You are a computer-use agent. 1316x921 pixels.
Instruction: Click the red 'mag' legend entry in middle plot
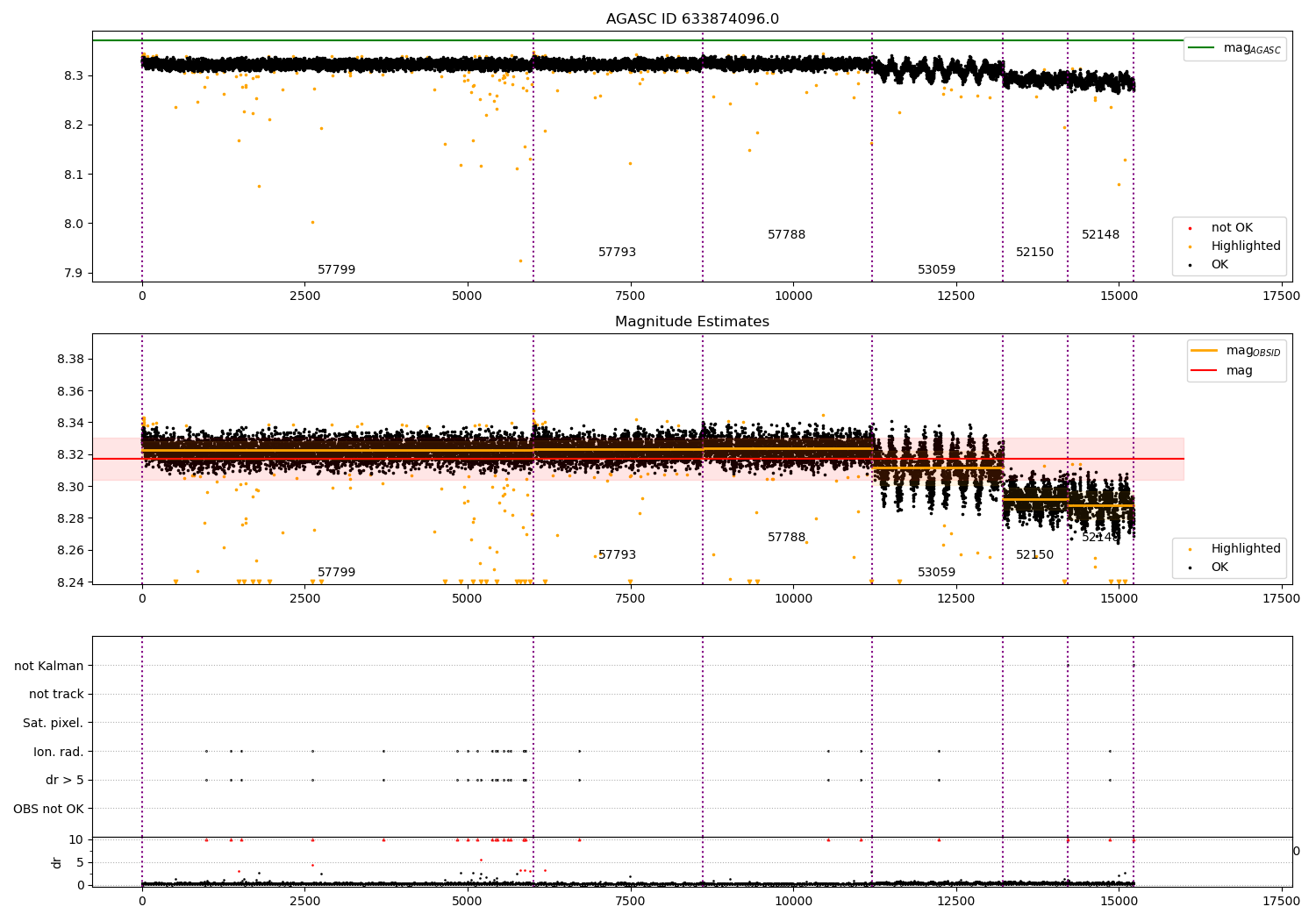point(1222,371)
